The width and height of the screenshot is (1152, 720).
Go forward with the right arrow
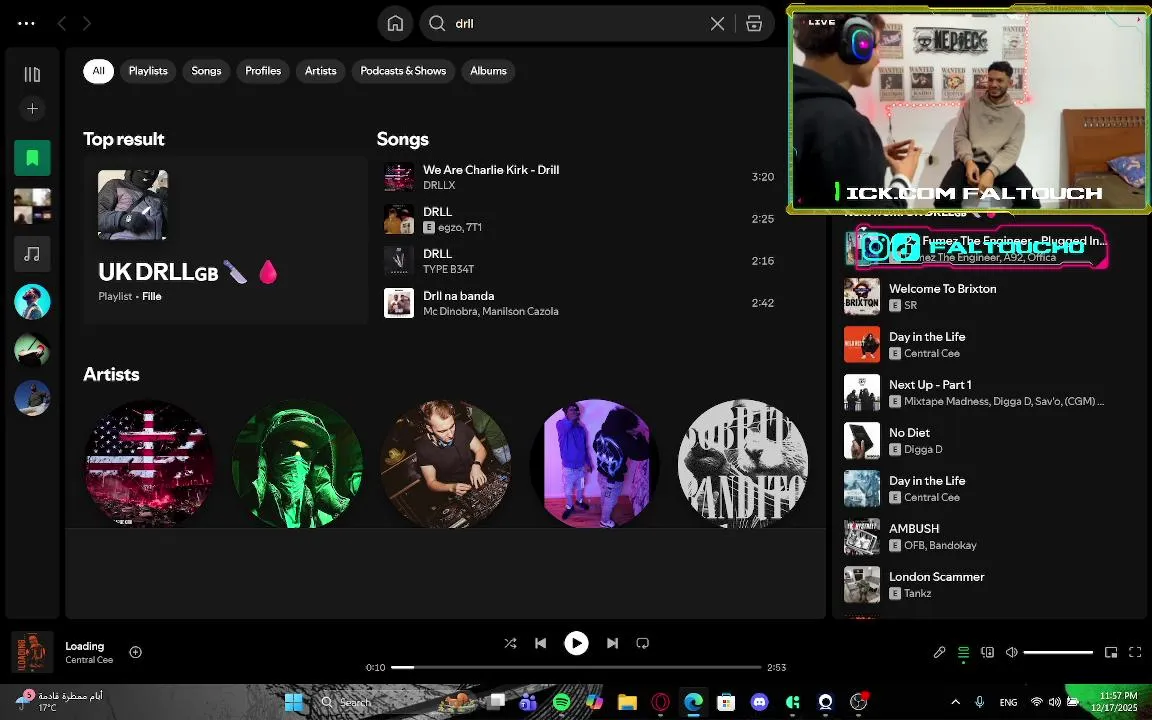click(x=87, y=24)
